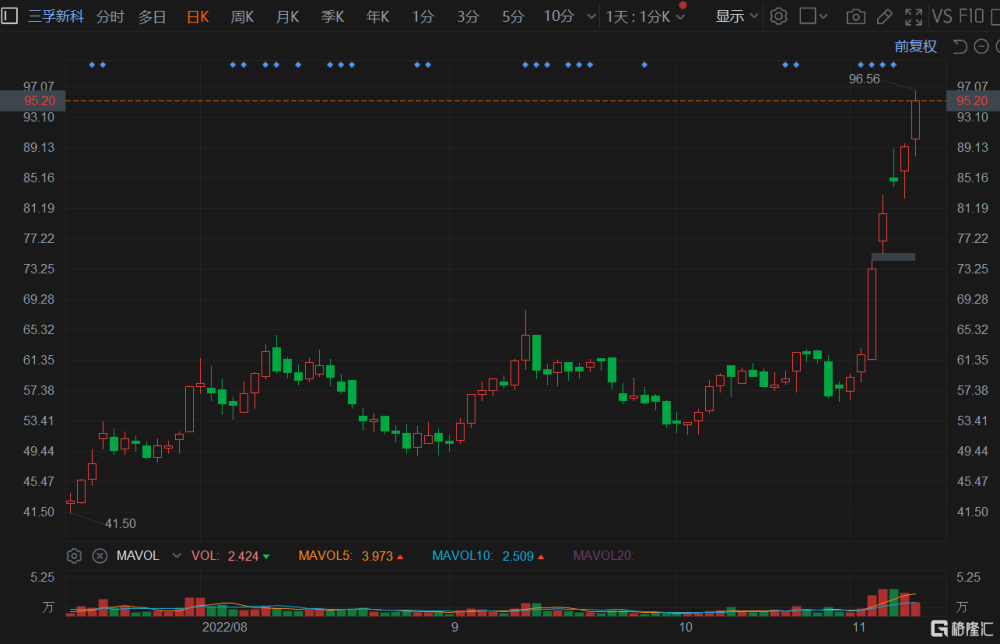1000x644 pixels.
Task: Toggle the left sidebar panel icon
Action: [x=10, y=16]
